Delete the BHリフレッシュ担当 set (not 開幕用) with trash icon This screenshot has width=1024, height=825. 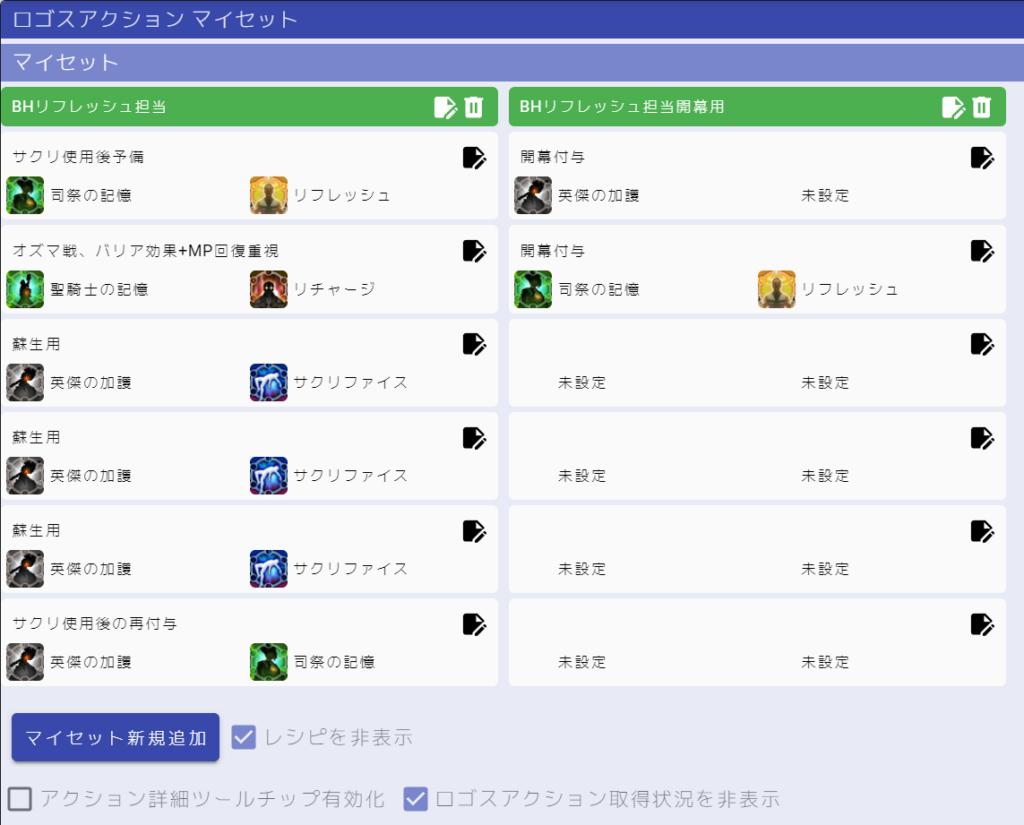[474, 107]
